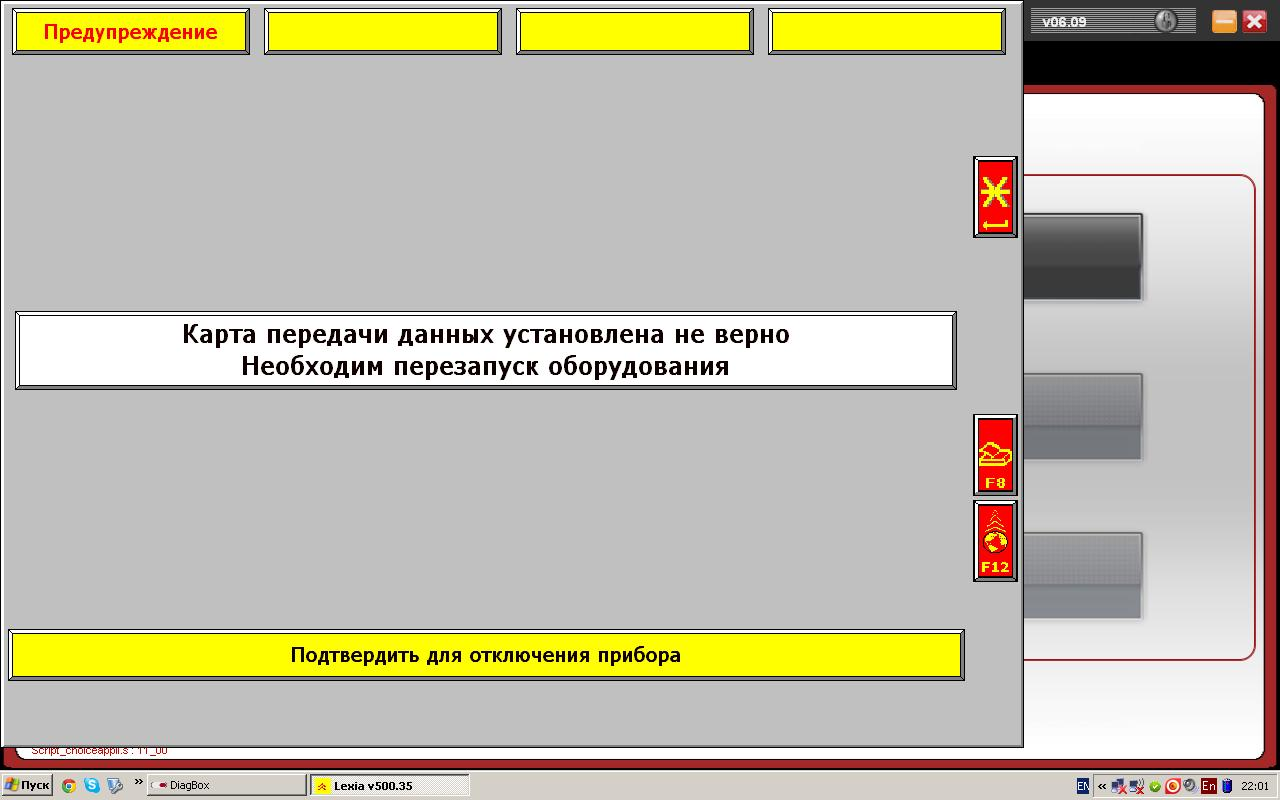Click the bottom grey button in DiagBox window
1280x800 pixels.
point(1082,575)
